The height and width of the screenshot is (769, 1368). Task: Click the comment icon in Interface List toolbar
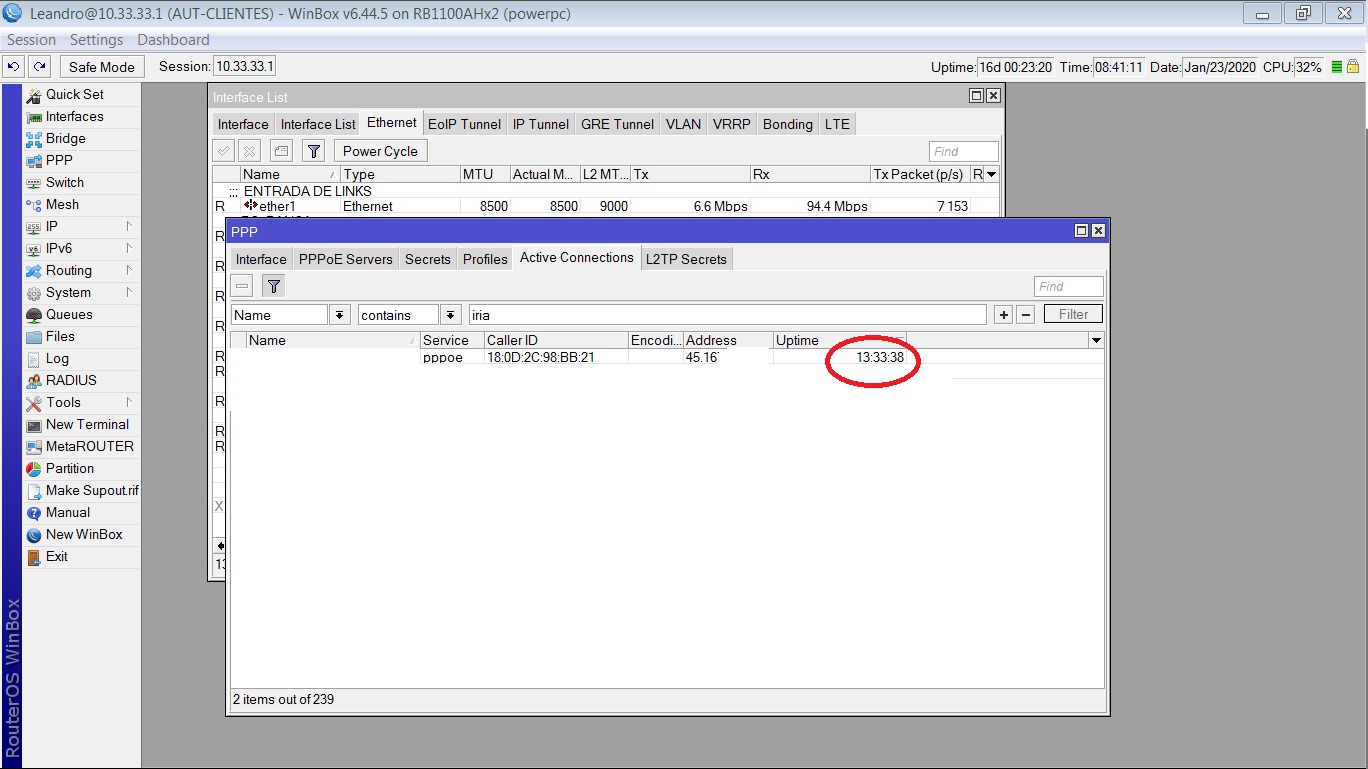282,151
